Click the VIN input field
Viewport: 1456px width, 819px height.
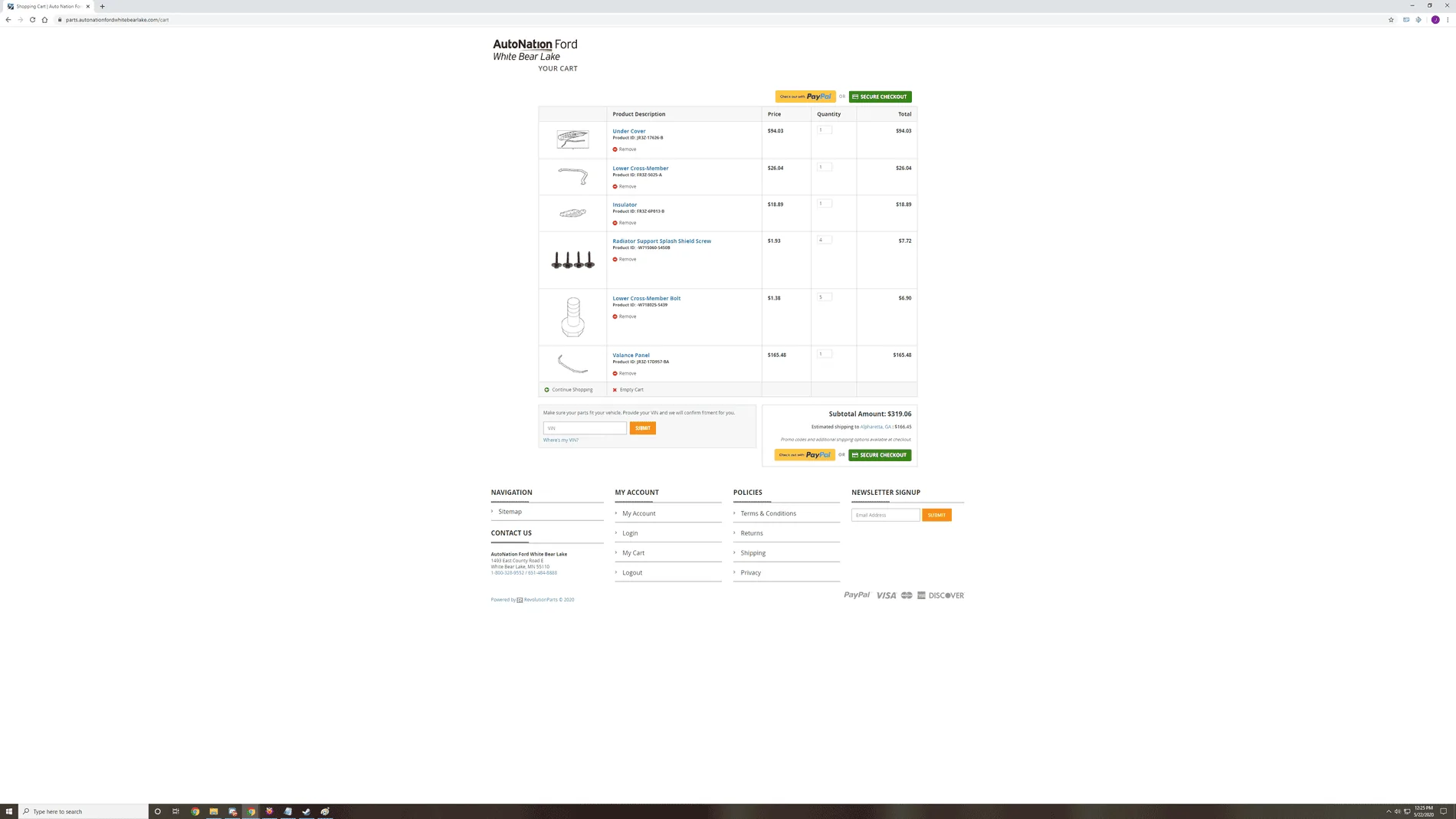[585, 428]
